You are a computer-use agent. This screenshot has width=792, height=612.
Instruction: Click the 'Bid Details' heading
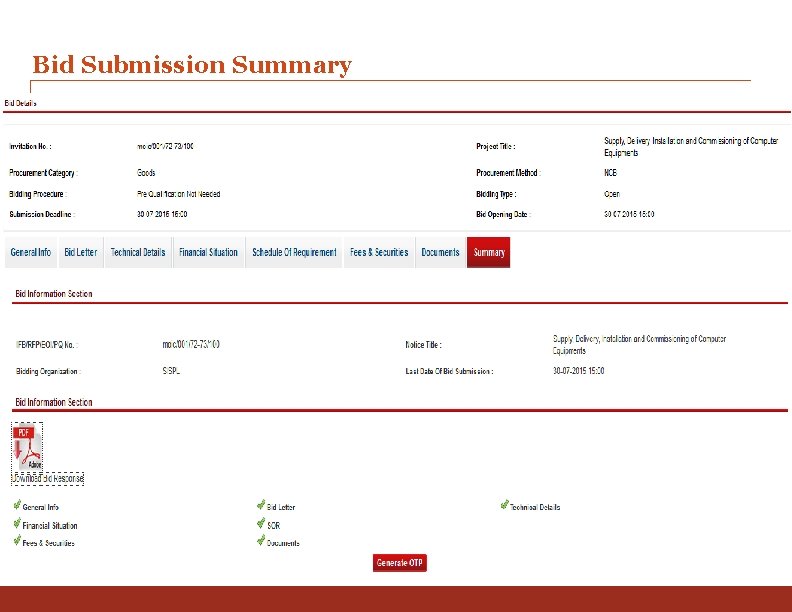pyautogui.click(x=20, y=103)
